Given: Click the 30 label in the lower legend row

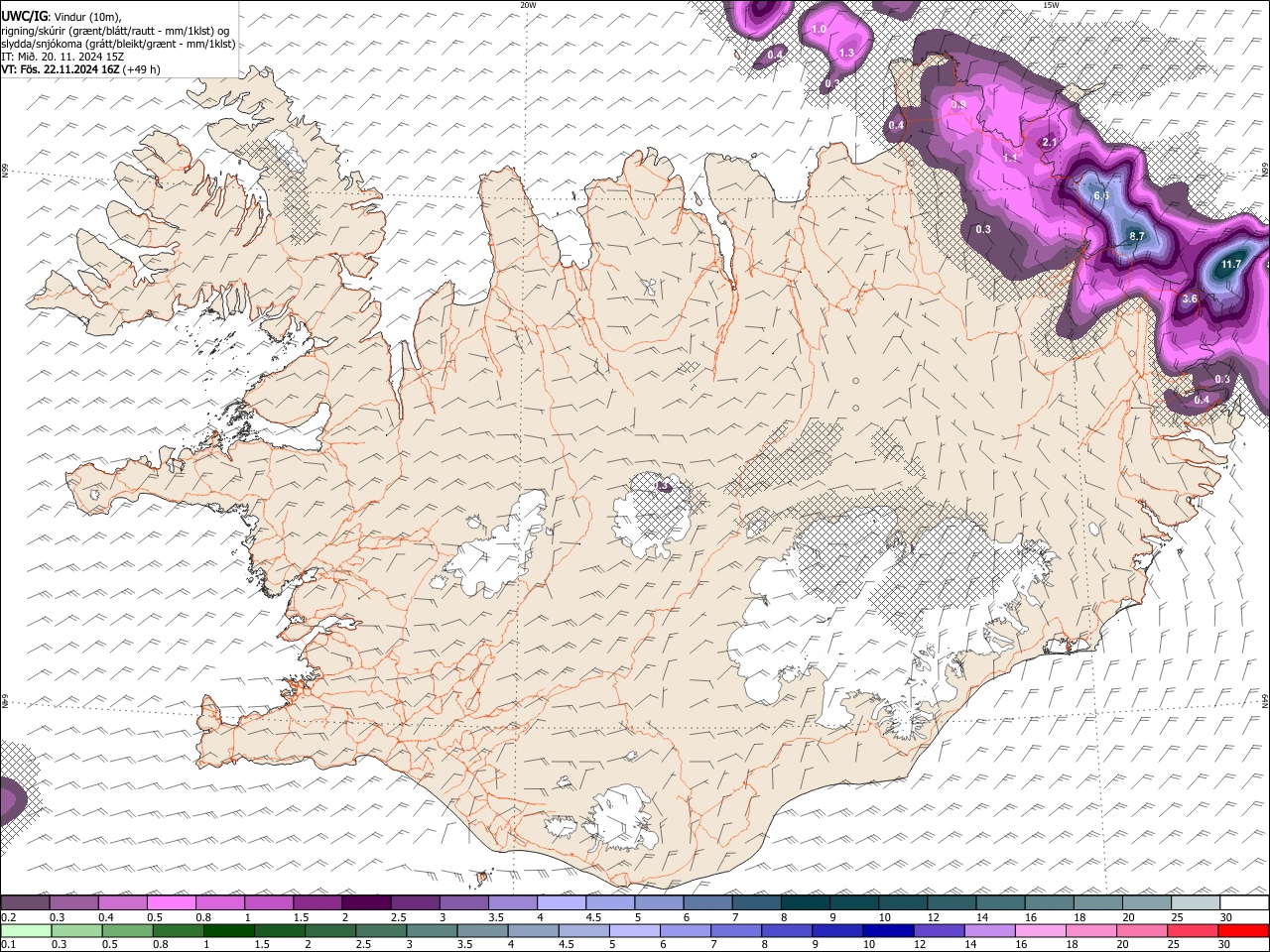Looking at the screenshot, I should coord(1223,945).
